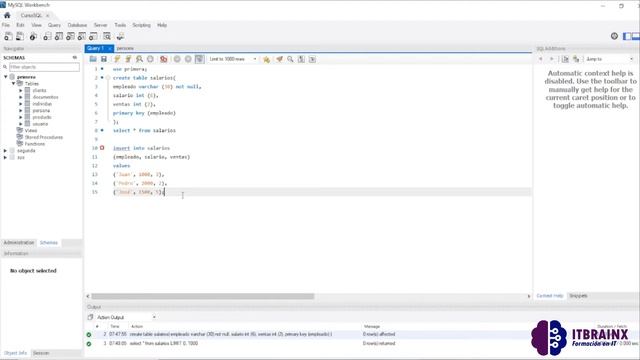This screenshot has height=360, width=640.
Task: Open the Scripting menu
Action: [142, 25]
